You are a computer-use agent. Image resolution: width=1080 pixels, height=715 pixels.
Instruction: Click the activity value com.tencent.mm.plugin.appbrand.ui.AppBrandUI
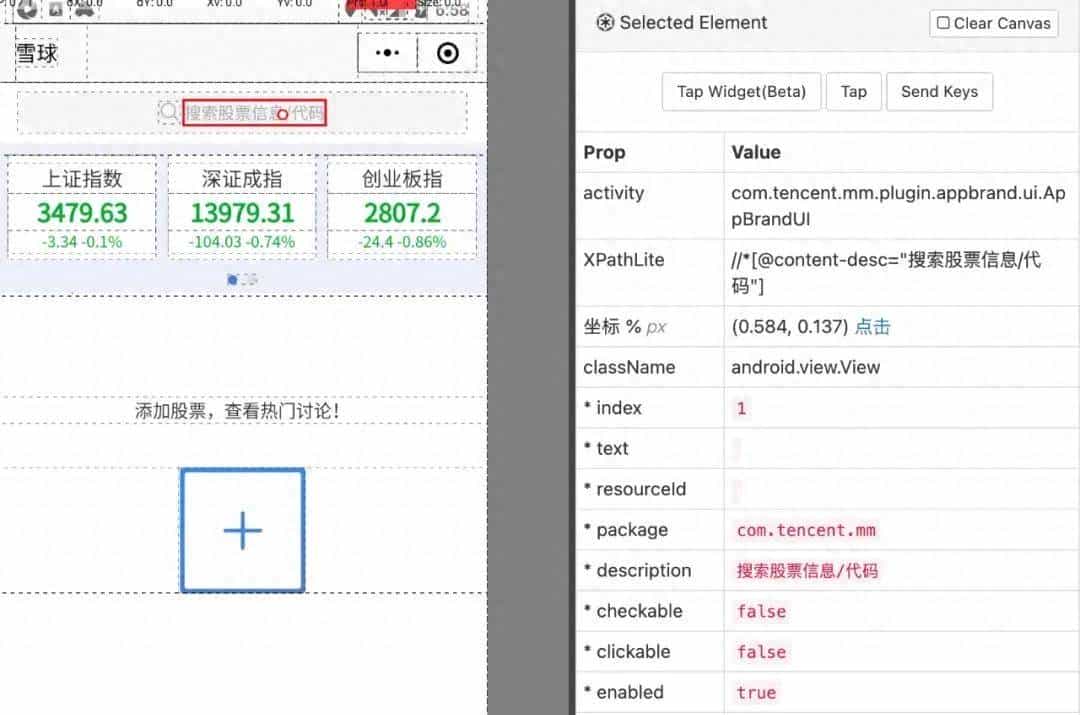(898, 206)
